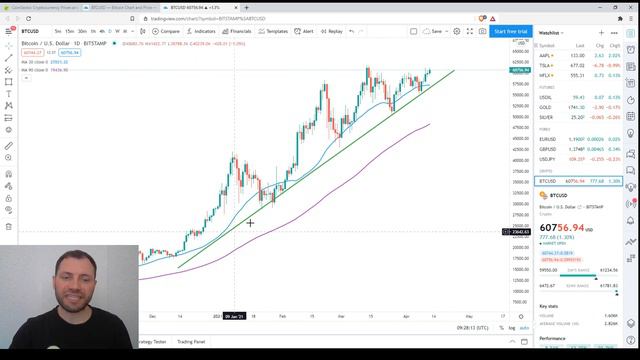
Task: Open notifications bell in right sidebar
Action: click(631, 221)
